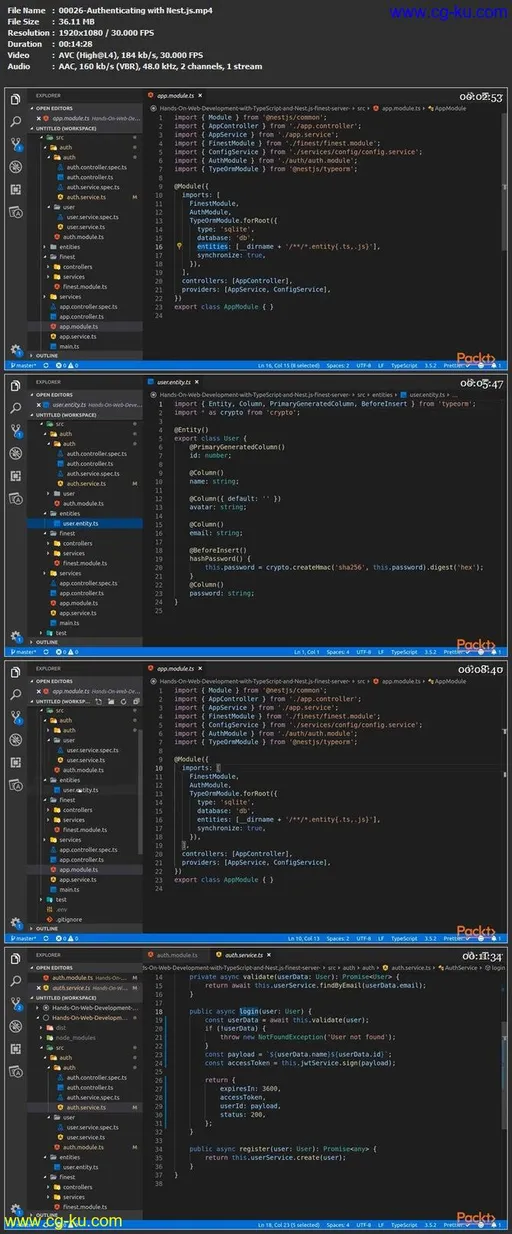Open Search view in the 00:02:53 frame
Viewport: 512px width, 1234px height.
(x=15, y=120)
